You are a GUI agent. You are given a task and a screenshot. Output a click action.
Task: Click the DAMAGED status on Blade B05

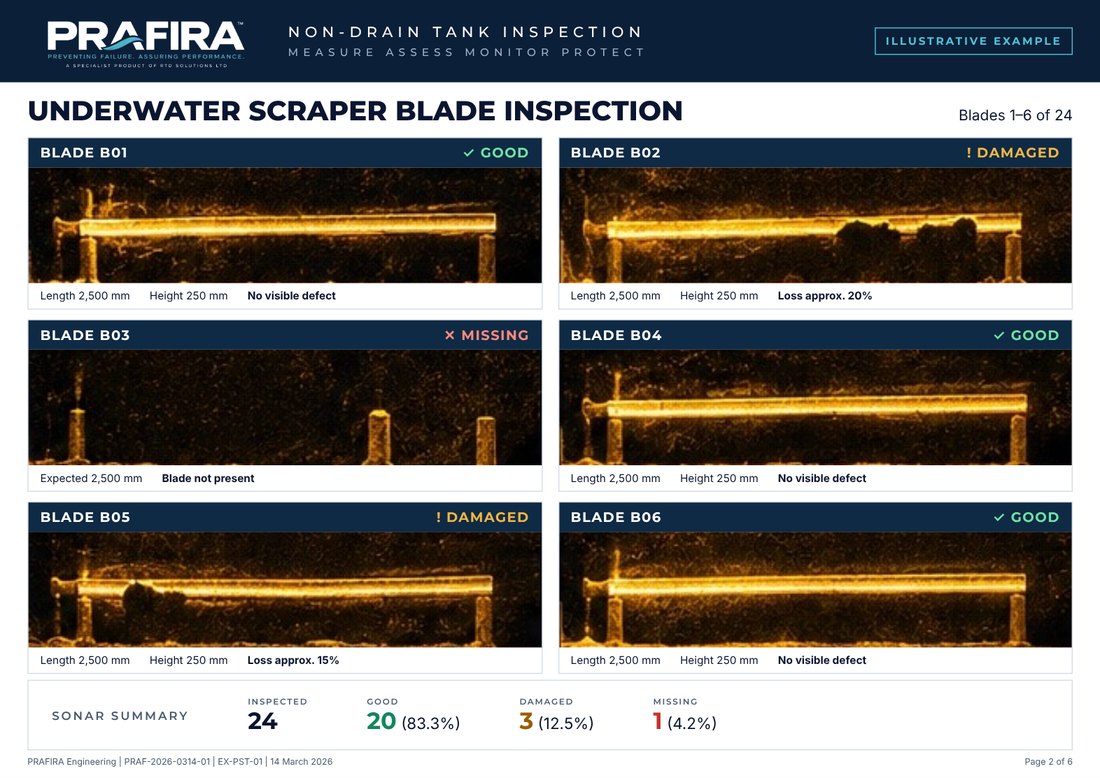click(482, 517)
